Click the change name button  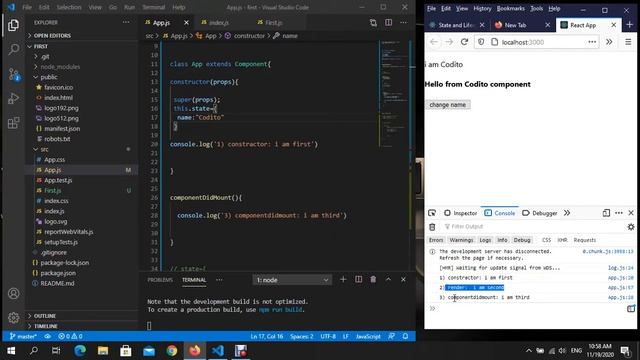[x=448, y=104]
